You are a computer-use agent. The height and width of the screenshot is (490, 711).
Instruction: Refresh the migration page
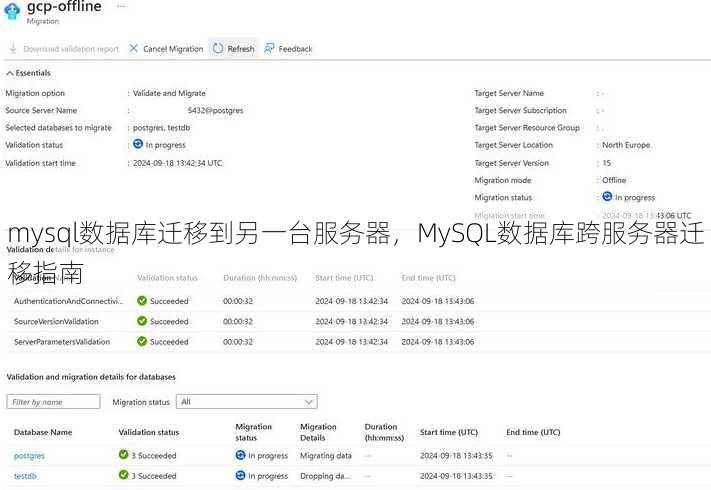point(234,49)
